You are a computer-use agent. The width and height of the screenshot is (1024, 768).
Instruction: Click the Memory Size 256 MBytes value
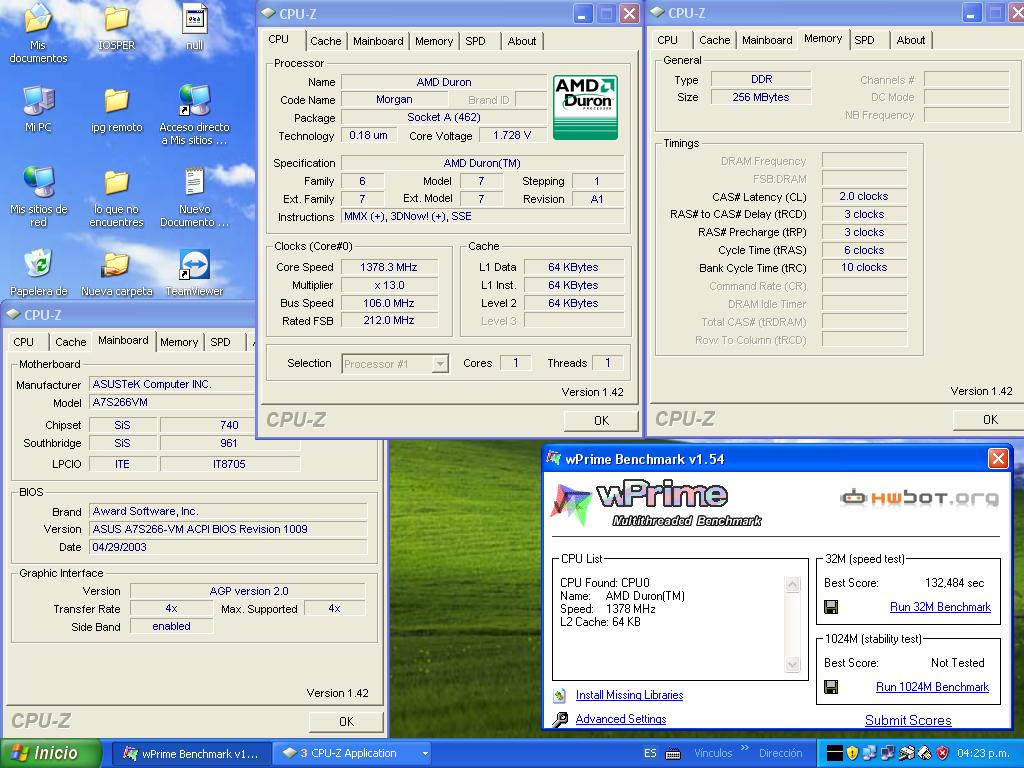coord(761,97)
